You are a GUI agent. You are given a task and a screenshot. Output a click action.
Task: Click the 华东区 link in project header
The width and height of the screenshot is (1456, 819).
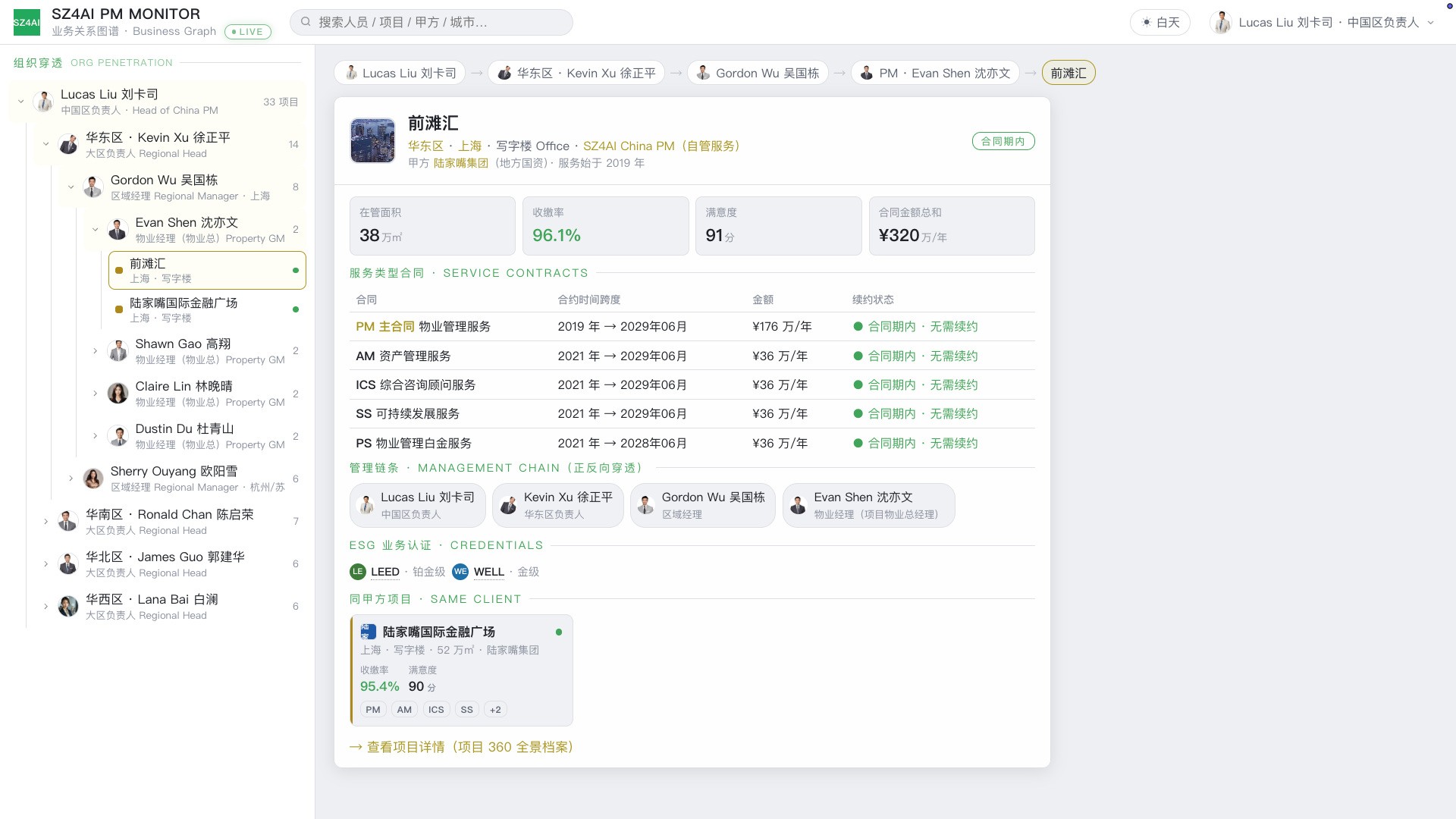tap(425, 146)
